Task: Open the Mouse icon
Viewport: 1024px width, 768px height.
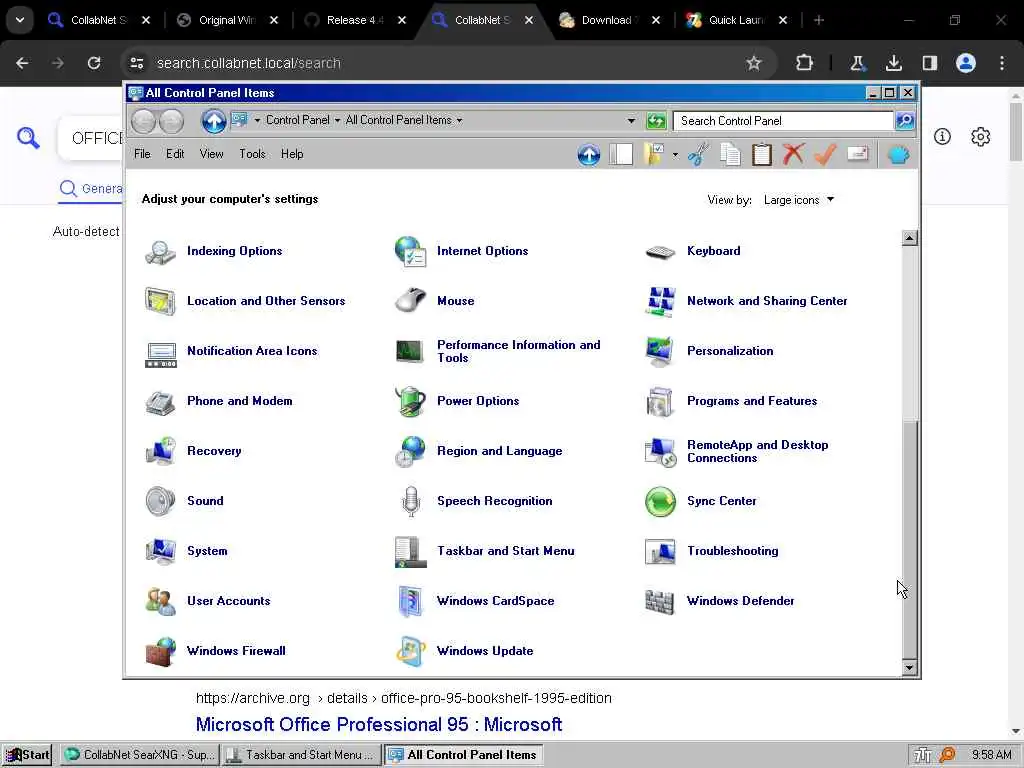Action: click(410, 301)
